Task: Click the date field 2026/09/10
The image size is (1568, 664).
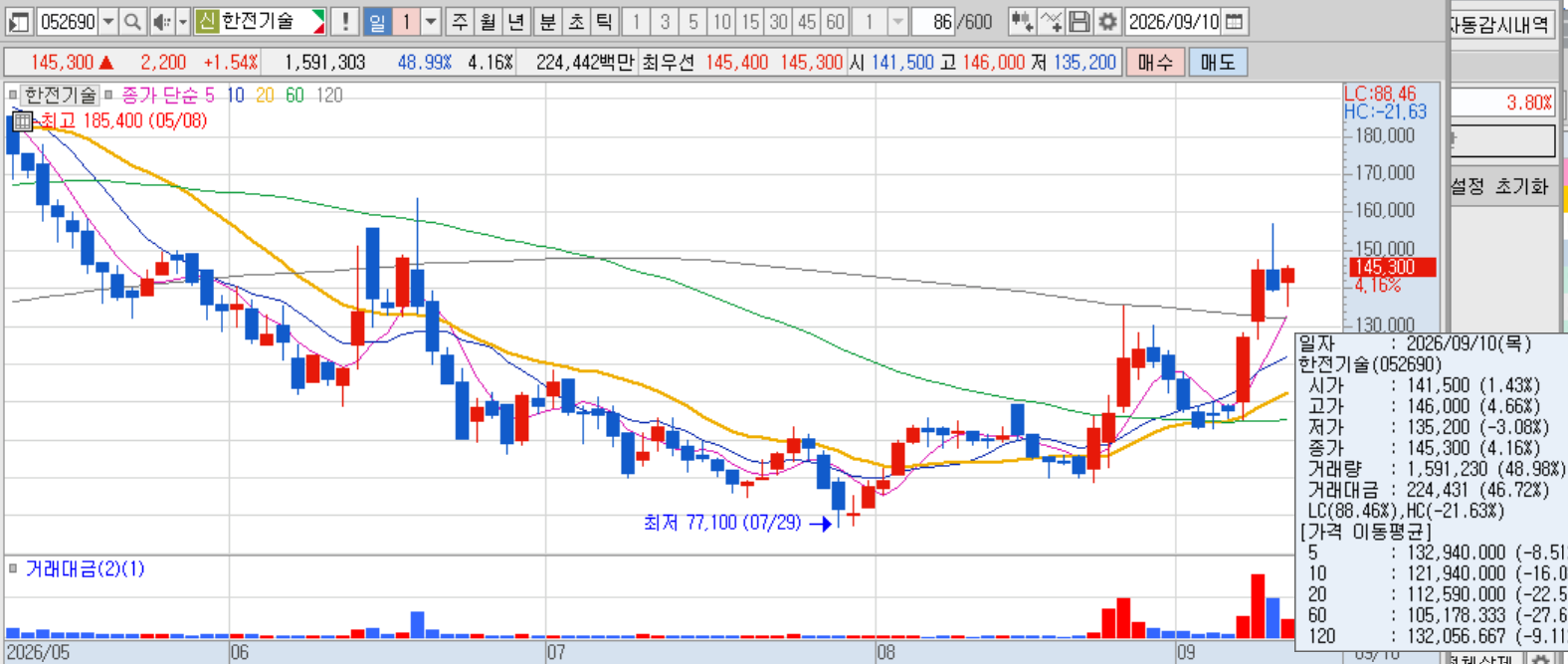Action: [1174, 21]
